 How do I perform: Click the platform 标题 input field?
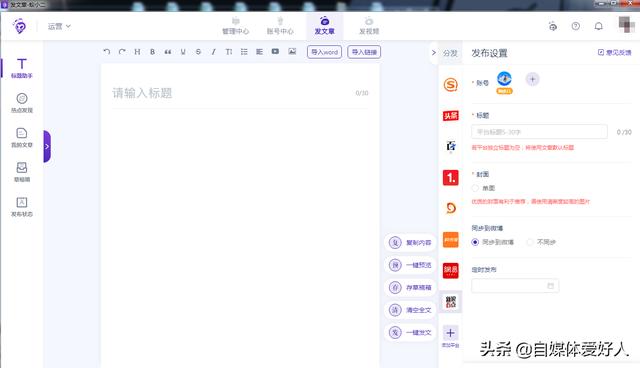coord(539,132)
